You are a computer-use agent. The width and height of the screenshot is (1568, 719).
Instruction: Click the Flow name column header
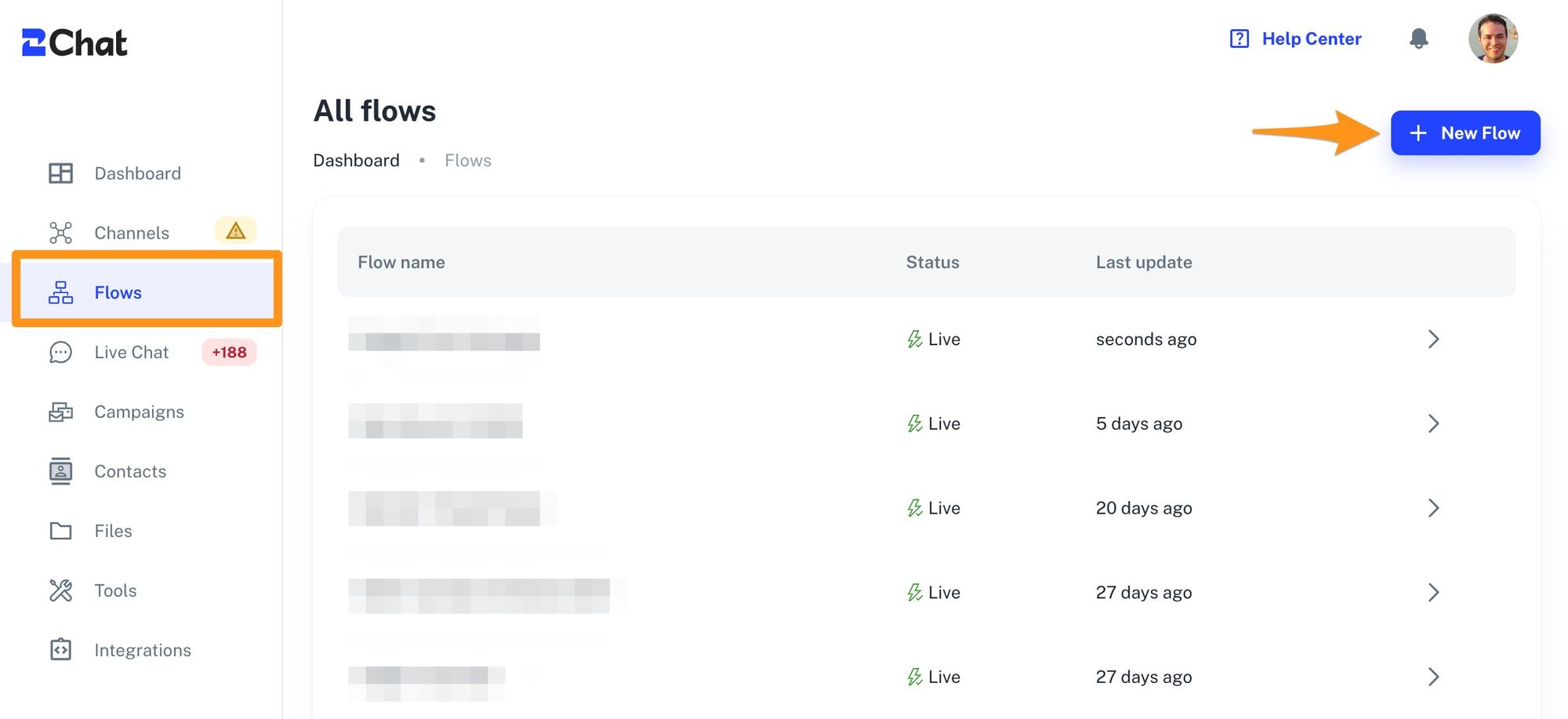coord(401,262)
